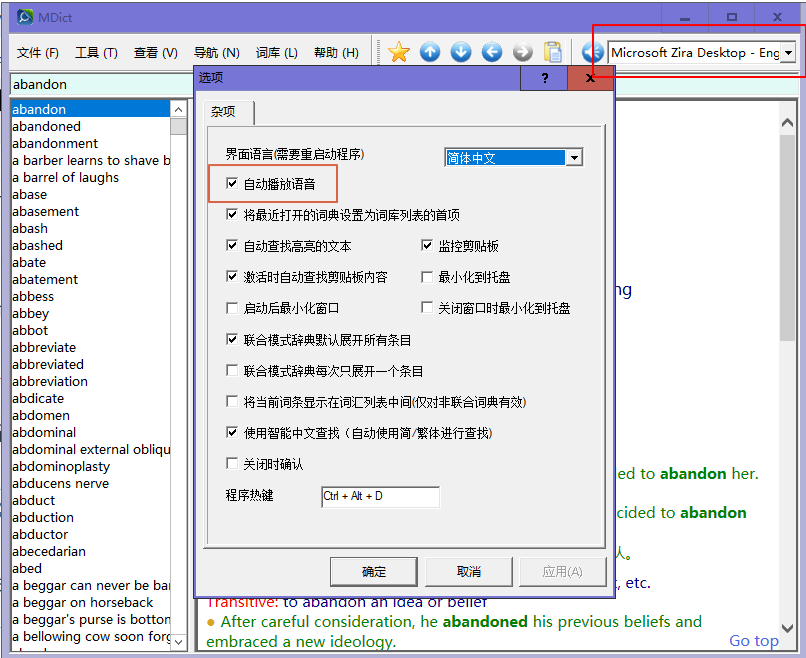This screenshot has width=806, height=658.
Task: Click the speaker pronunciation icon
Action: point(593,52)
